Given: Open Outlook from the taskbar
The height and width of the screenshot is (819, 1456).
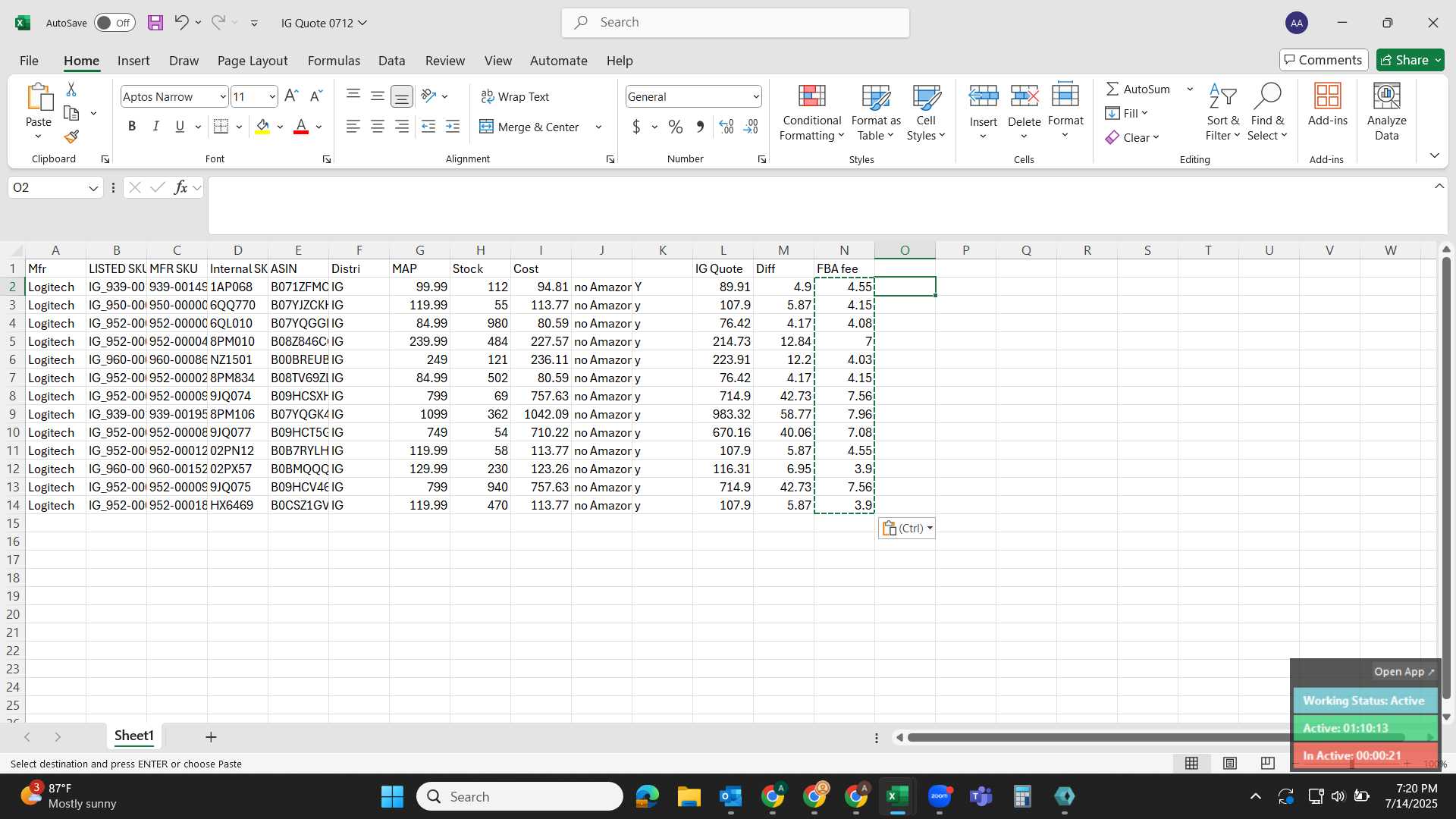Looking at the screenshot, I should 730,796.
